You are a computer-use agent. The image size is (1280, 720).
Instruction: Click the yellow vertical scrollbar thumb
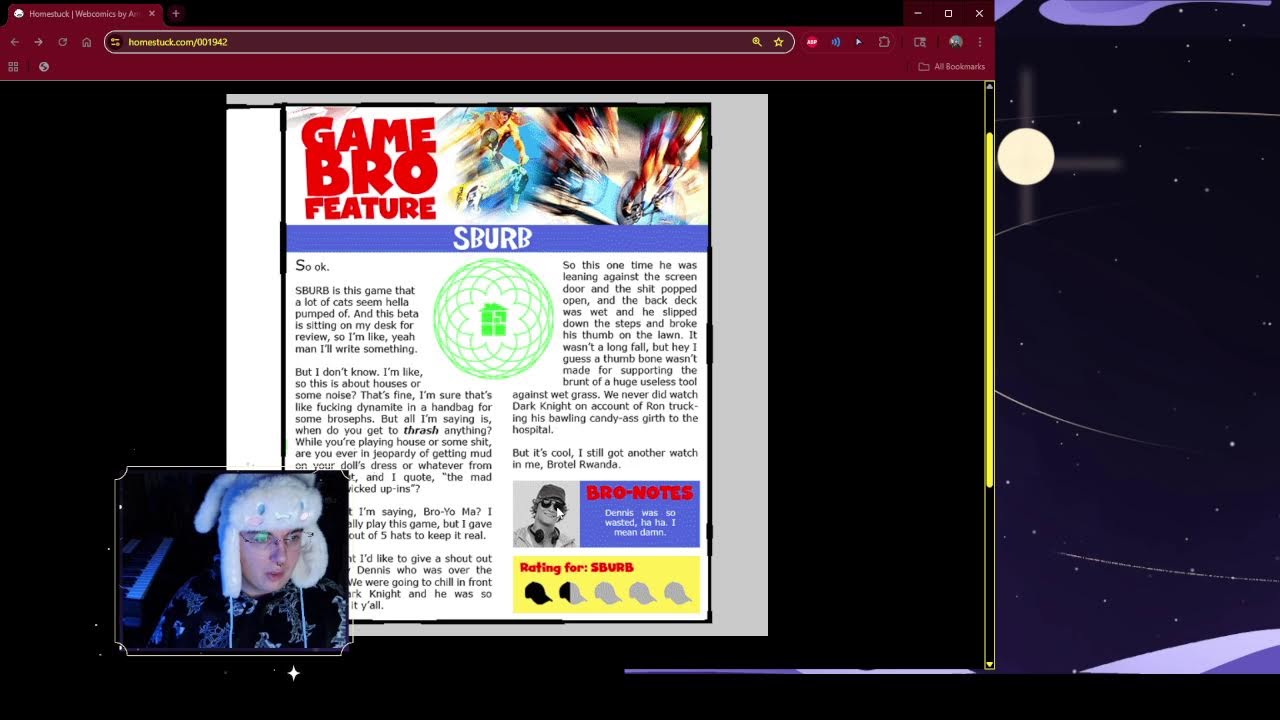tap(990, 310)
